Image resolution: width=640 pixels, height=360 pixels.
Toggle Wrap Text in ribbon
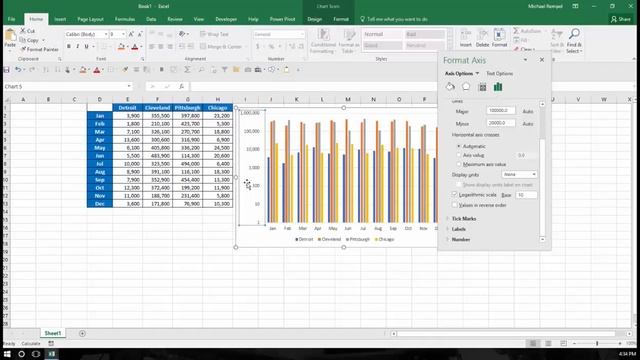(214, 34)
